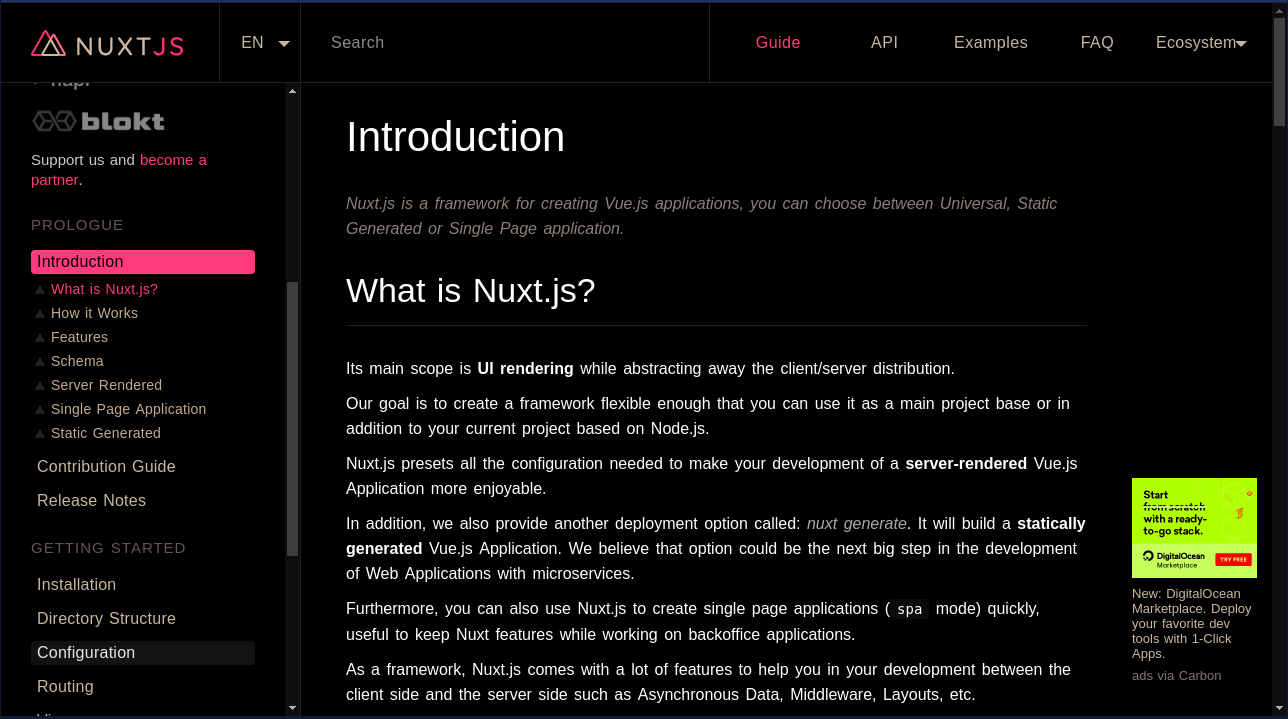Image resolution: width=1288 pixels, height=719 pixels.
Task: Click the 'nuxt generate' italic text
Action: point(857,524)
